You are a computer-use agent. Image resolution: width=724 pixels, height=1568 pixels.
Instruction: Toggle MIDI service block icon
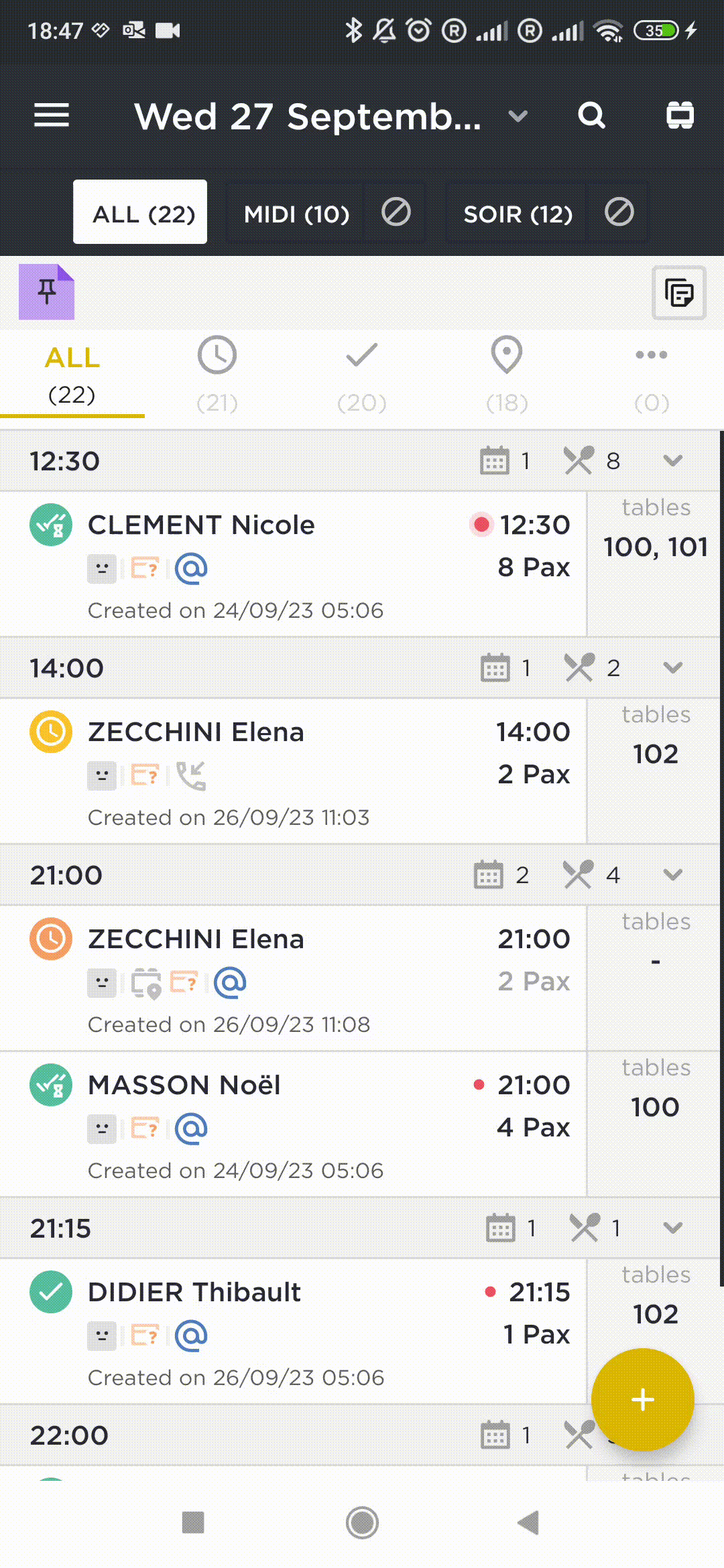(x=396, y=213)
